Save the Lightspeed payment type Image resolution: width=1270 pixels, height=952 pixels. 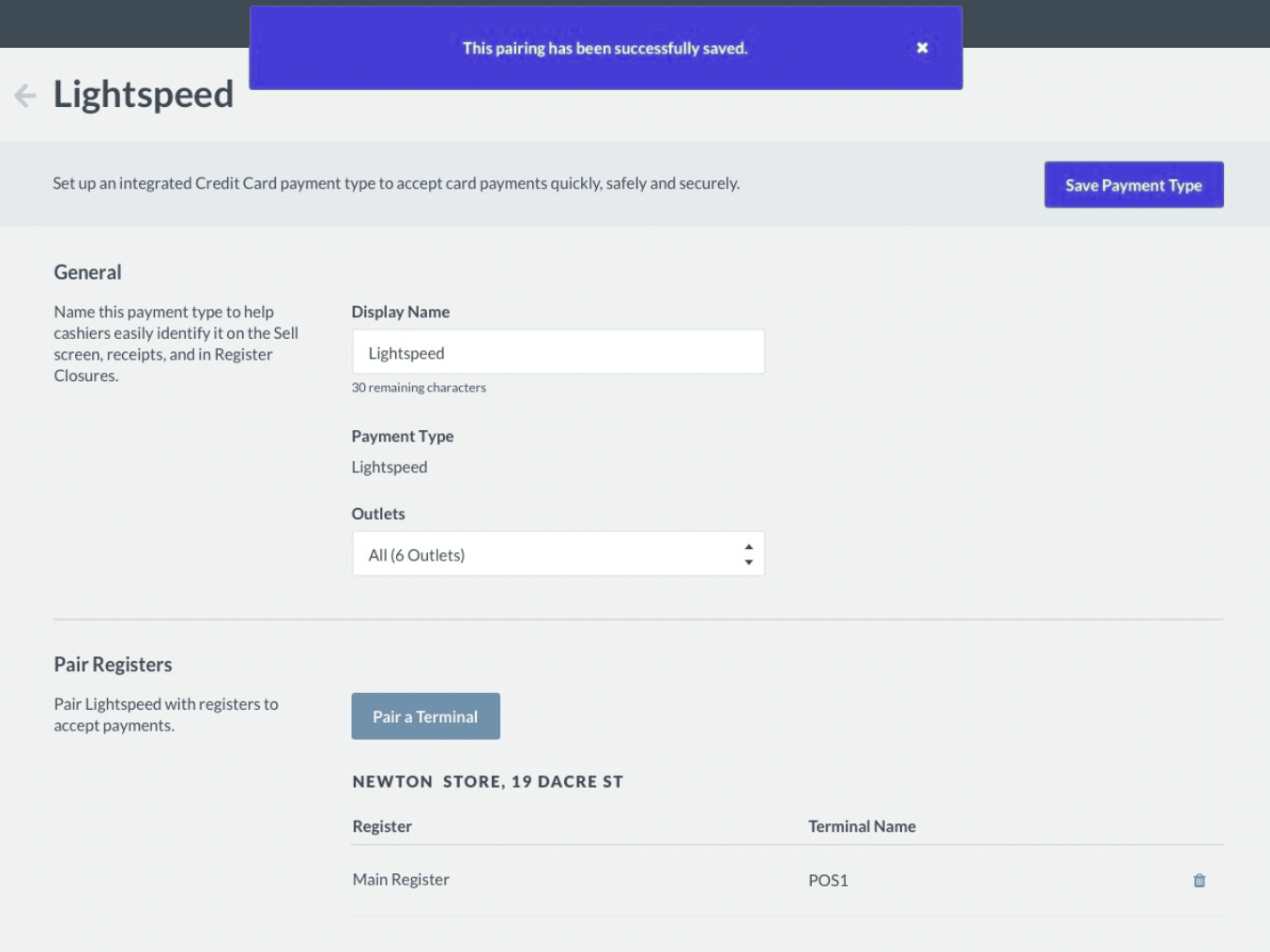[x=1133, y=184]
